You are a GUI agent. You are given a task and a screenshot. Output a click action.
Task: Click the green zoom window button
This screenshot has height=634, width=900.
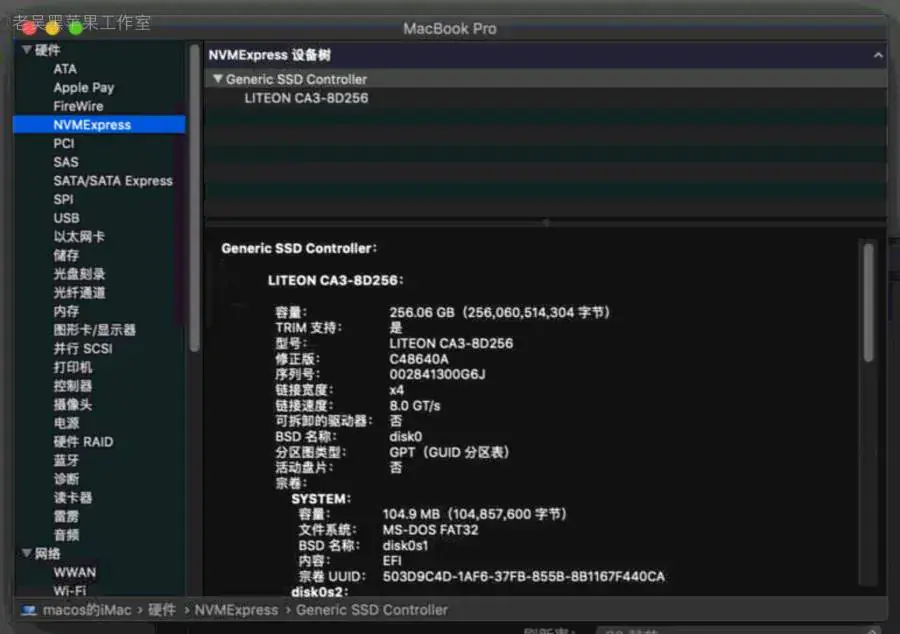tap(75, 28)
